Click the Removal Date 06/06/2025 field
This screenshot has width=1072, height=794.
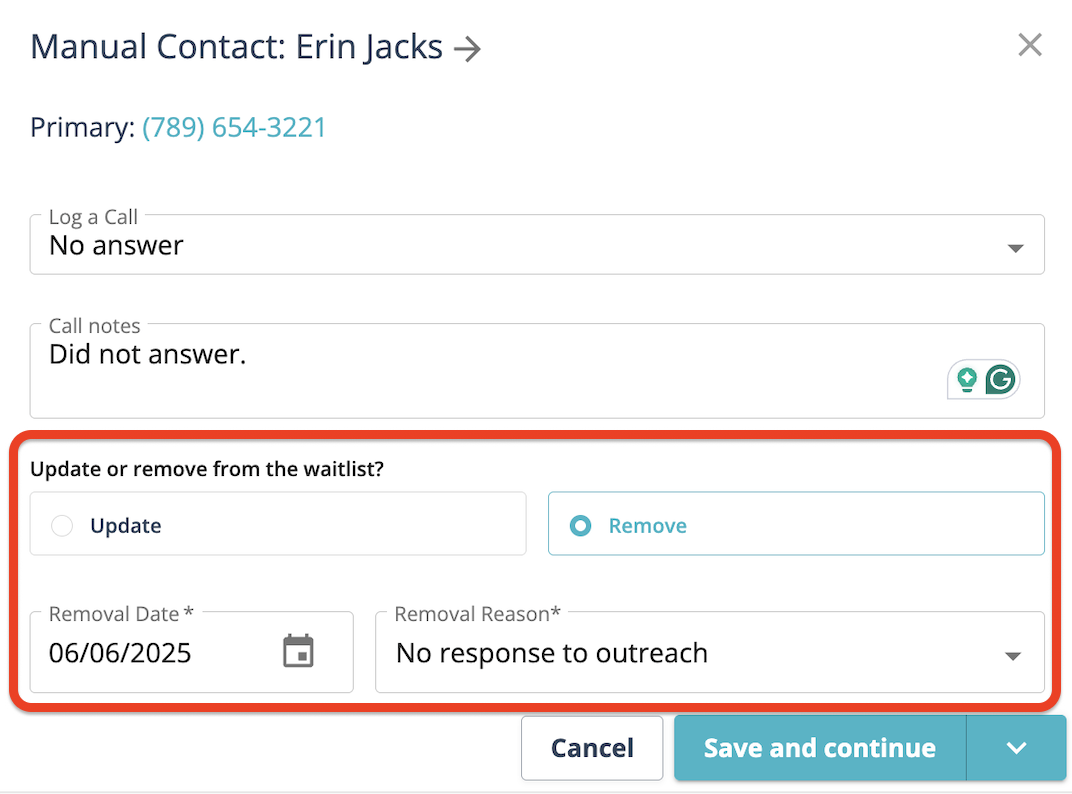tap(150, 654)
